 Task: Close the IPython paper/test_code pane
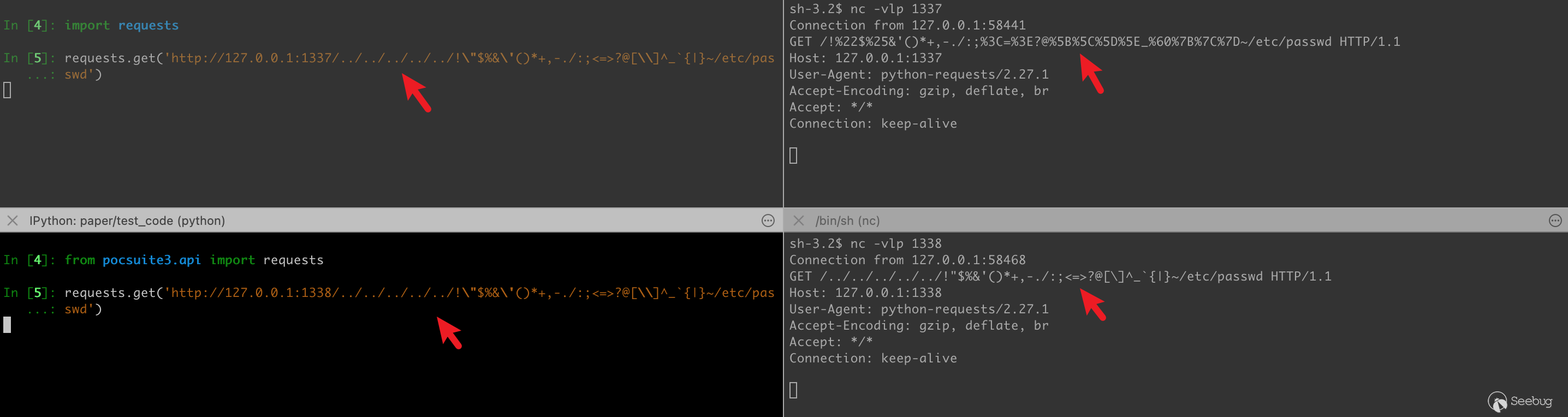pyautogui.click(x=12, y=221)
